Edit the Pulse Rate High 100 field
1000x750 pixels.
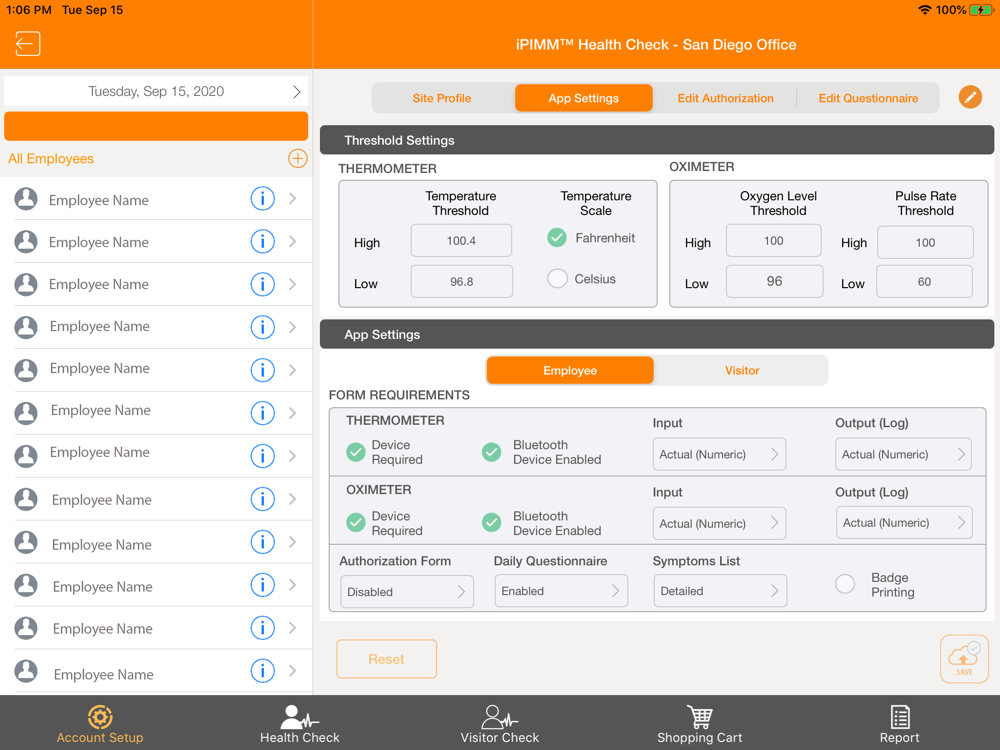(x=925, y=242)
